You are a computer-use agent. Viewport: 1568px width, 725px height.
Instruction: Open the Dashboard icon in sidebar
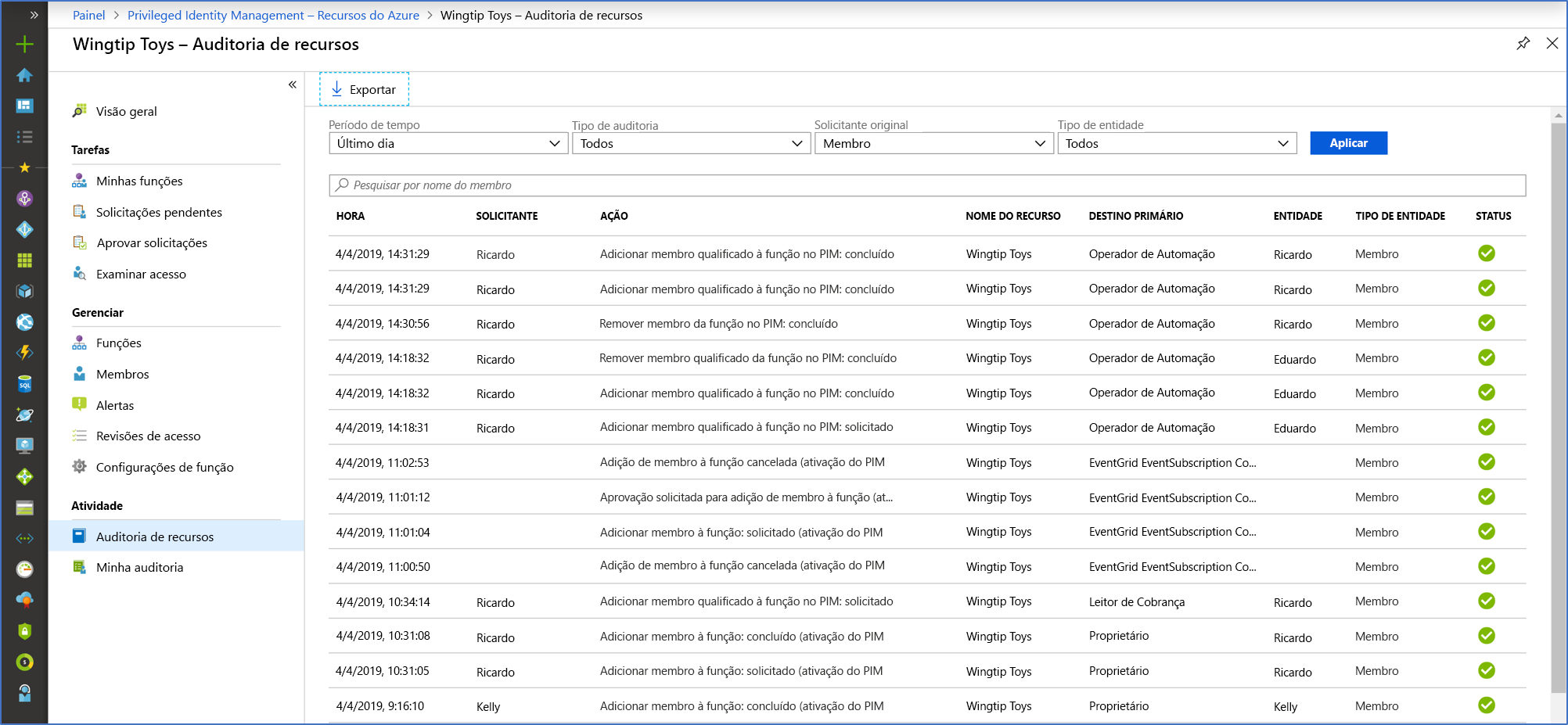(x=25, y=106)
